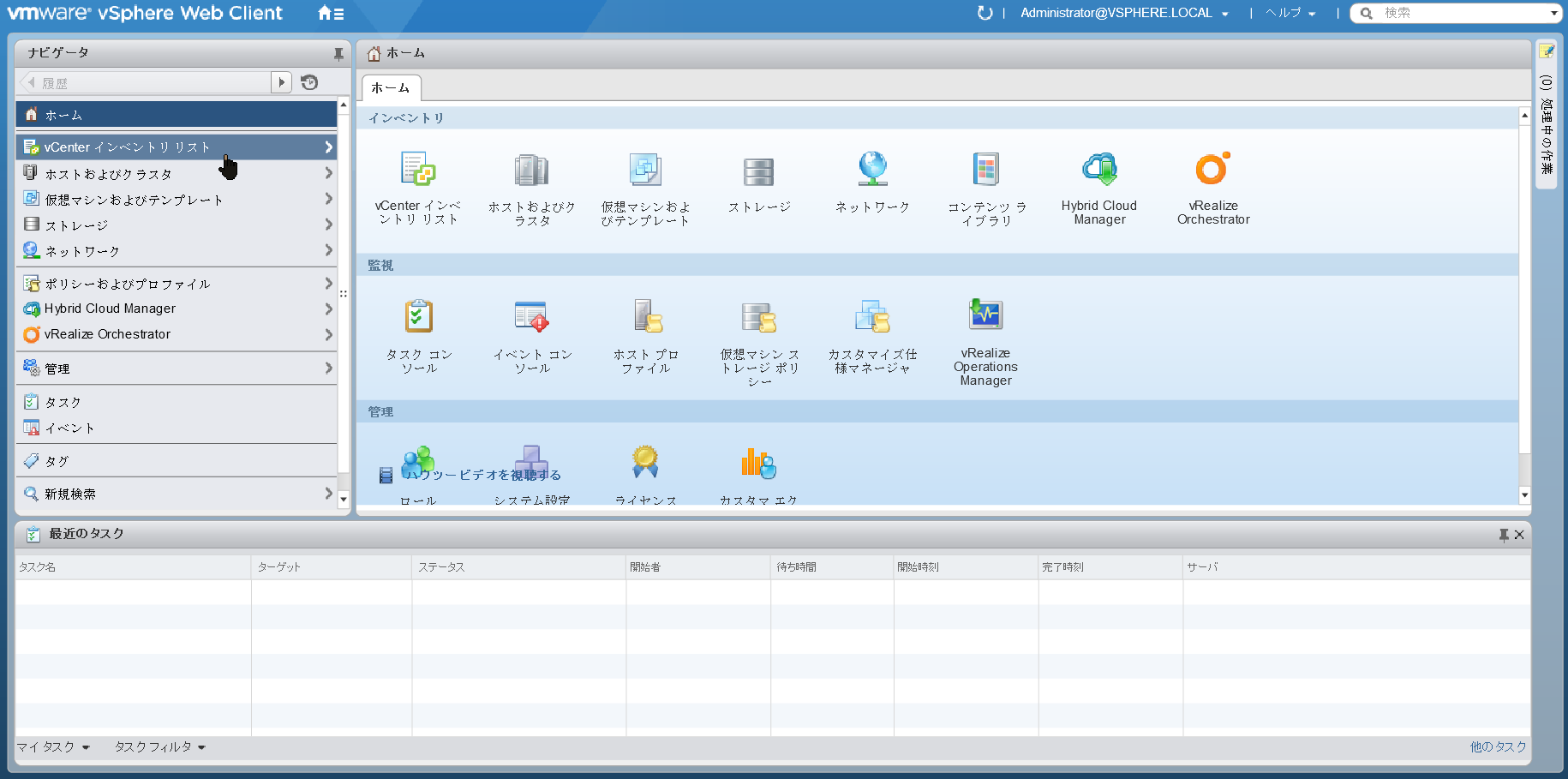The image size is (1568, 779).
Task: Open the 仮想マシンおよびテンプレート home icon
Action: [x=645, y=170]
